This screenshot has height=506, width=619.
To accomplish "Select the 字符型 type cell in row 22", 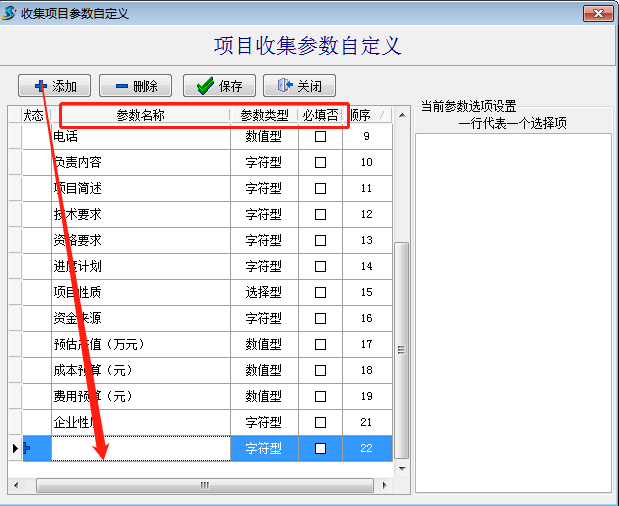I will (x=264, y=448).
